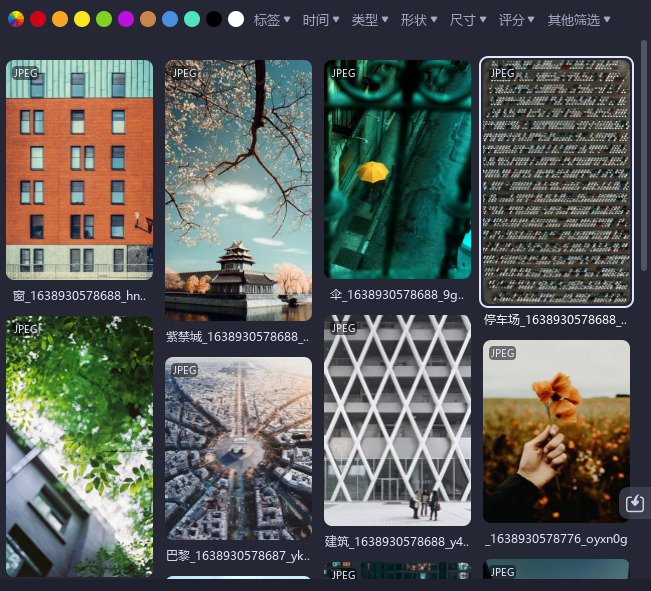The width and height of the screenshot is (651, 591).
Task: Open the 评分 filter dropdown
Action: pyautogui.click(x=516, y=20)
